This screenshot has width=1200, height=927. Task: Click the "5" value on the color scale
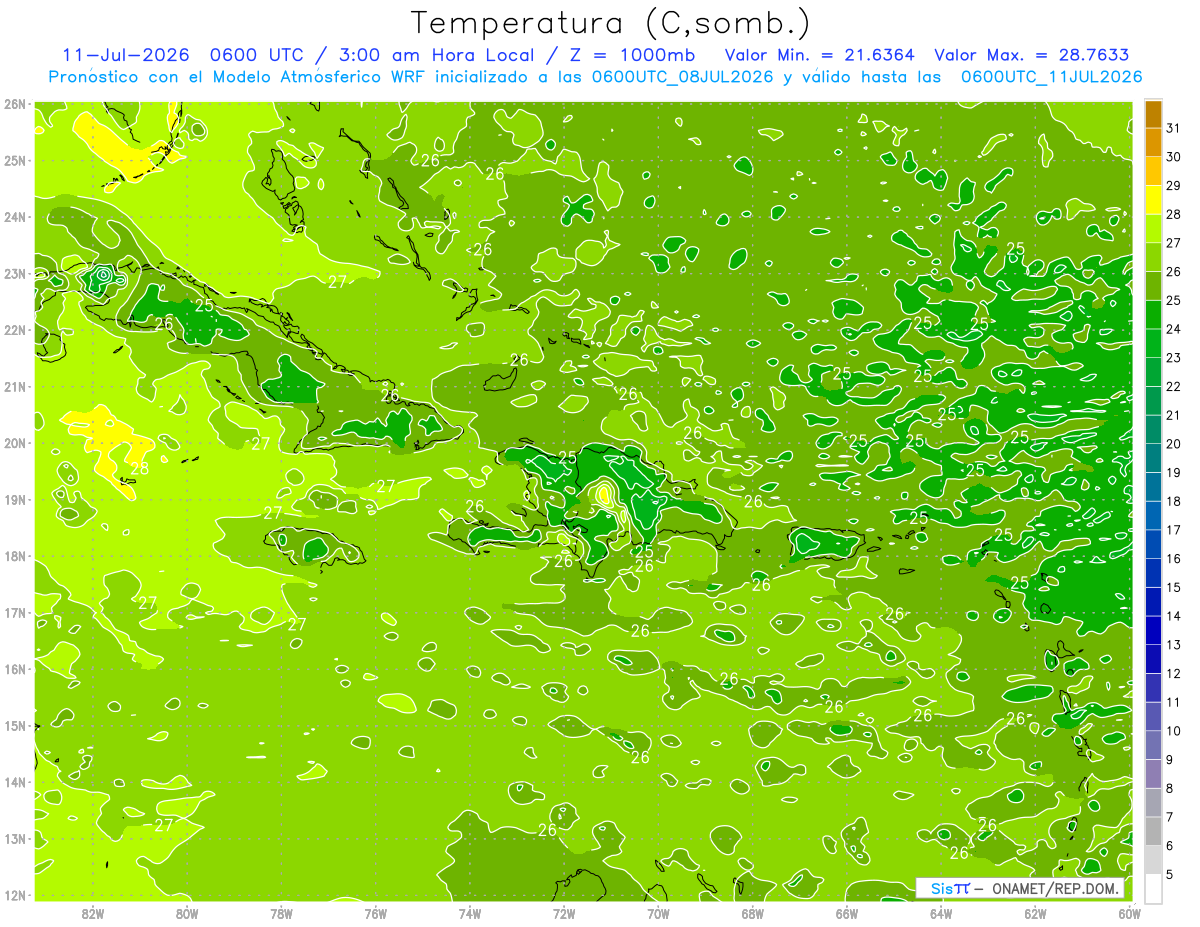pyautogui.click(x=1170, y=874)
